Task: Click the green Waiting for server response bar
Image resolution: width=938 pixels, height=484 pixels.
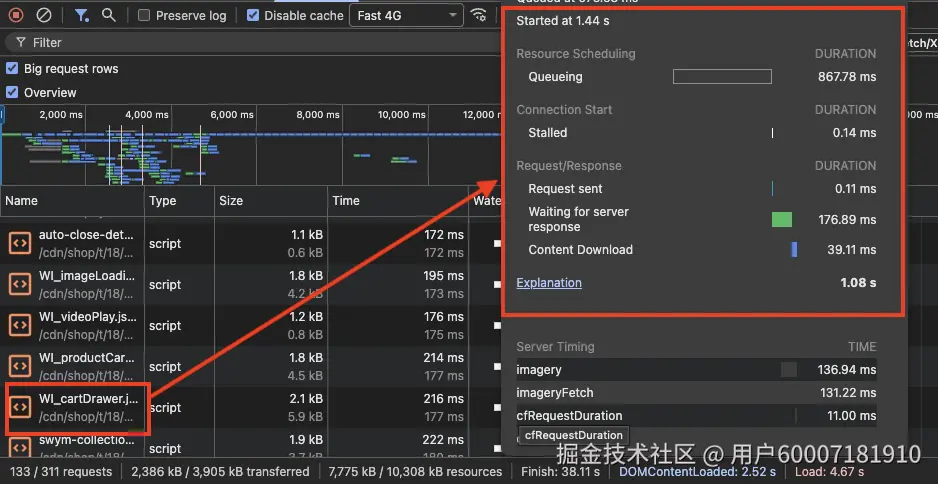Action: coord(782,220)
